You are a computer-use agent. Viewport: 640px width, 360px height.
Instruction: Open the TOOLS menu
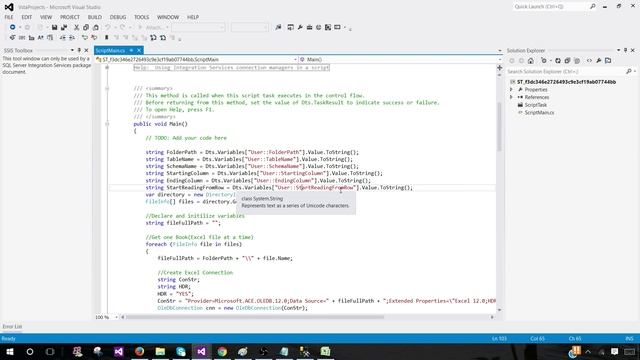coord(142,17)
